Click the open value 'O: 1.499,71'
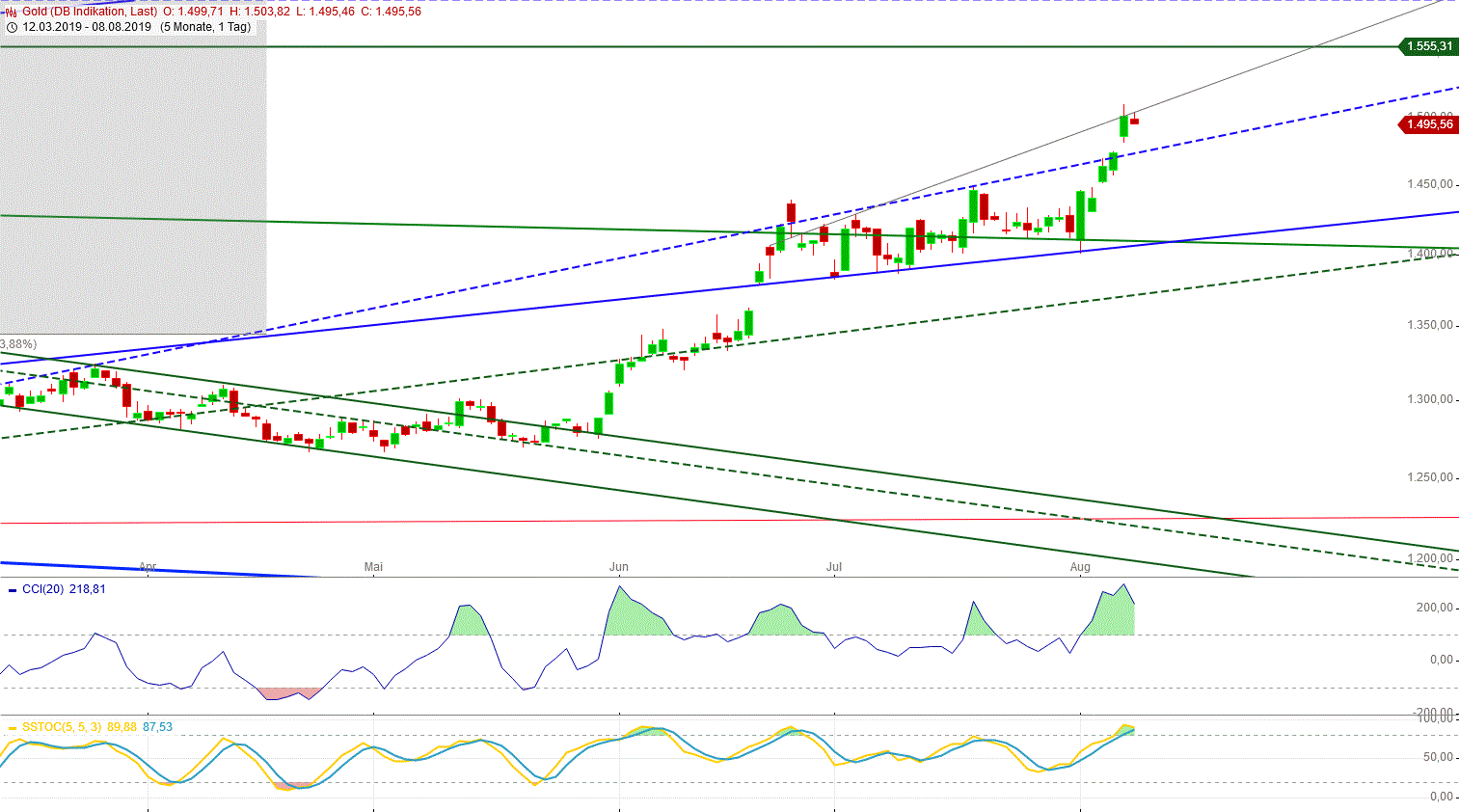This screenshot has width=1459, height=812. [193, 12]
